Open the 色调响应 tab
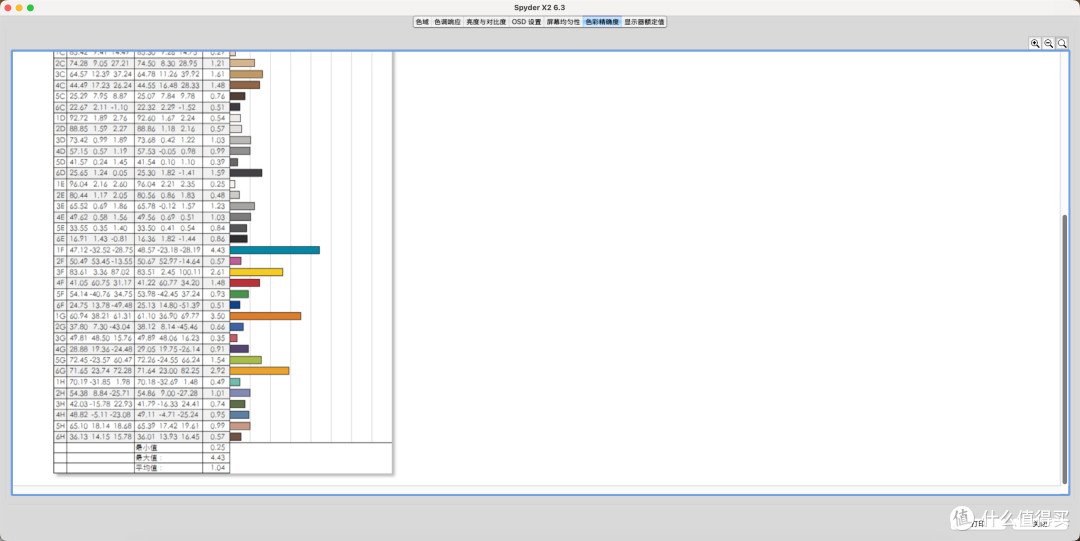The image size is (1080, 541). 447,22
